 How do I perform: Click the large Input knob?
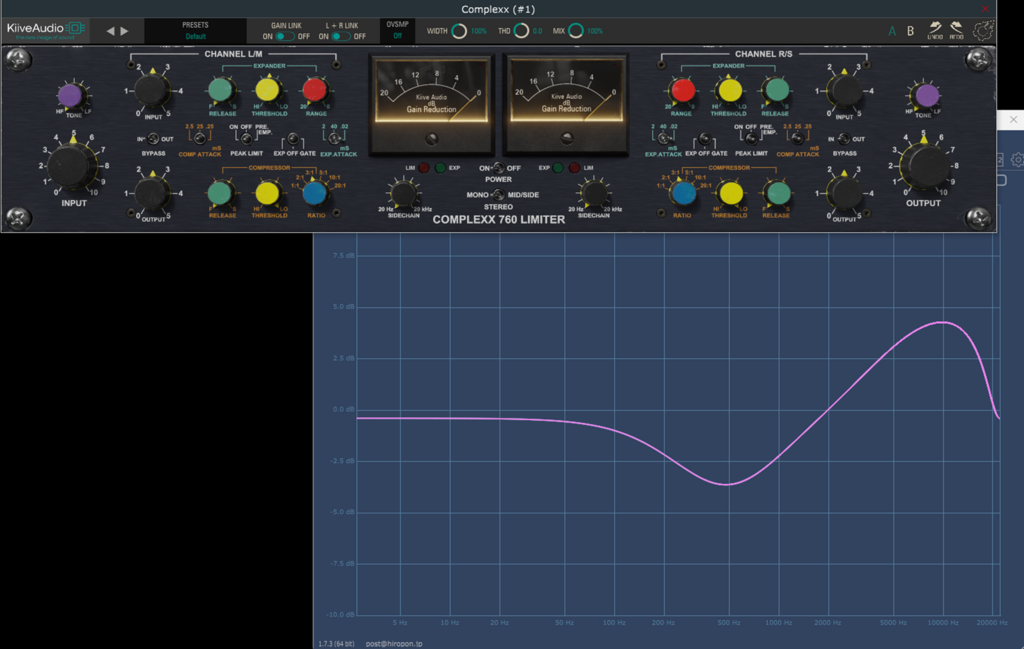click(72, 165)
